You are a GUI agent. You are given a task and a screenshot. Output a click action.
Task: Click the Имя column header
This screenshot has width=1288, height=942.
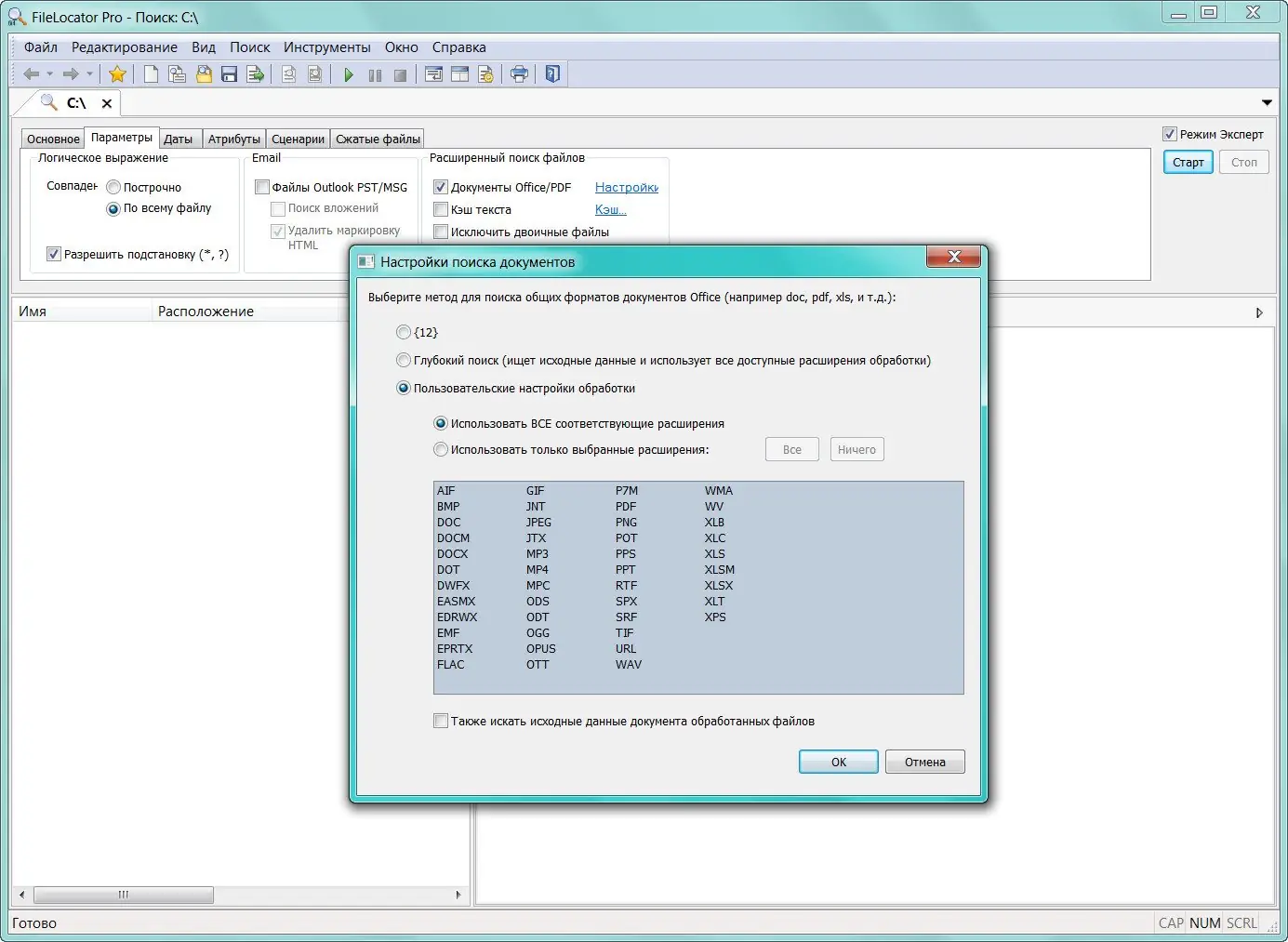pos(82,312)
